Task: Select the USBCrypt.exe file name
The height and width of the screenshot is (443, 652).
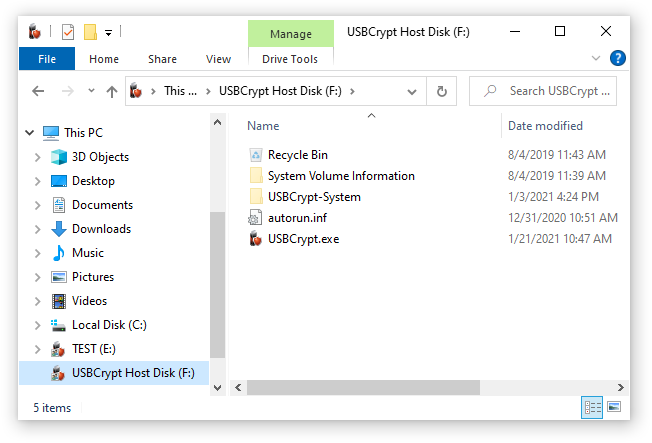Action: click(x=303, y=239)
